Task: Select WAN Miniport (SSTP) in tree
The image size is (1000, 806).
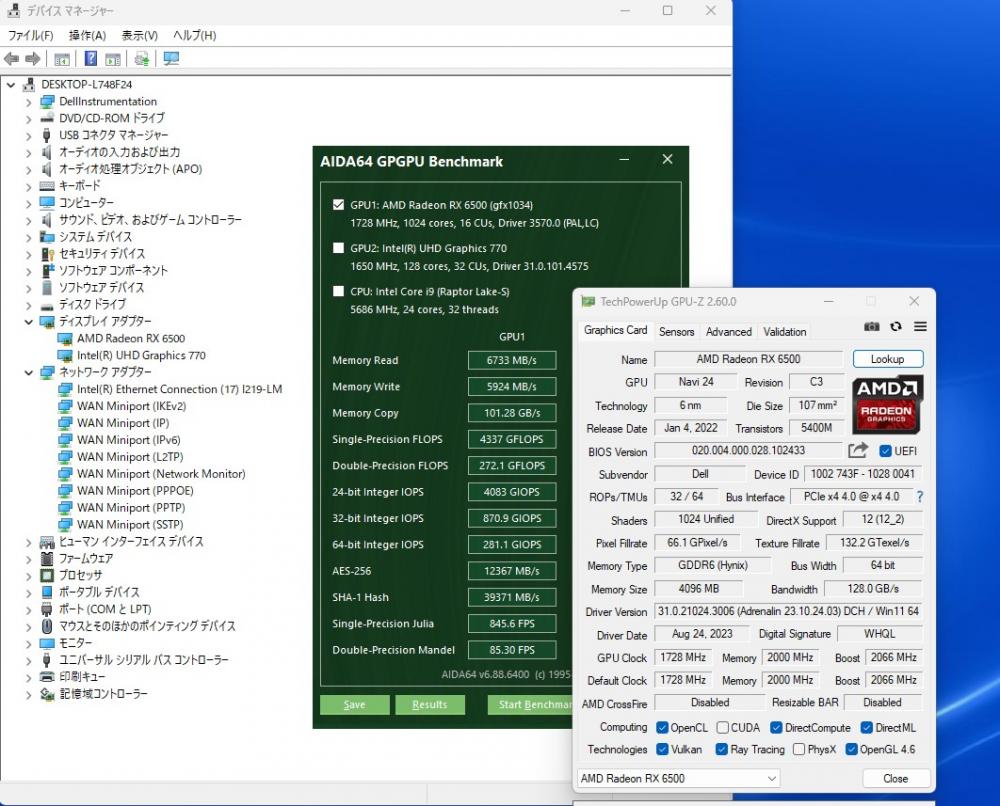Action: click(x=130, y=524)
